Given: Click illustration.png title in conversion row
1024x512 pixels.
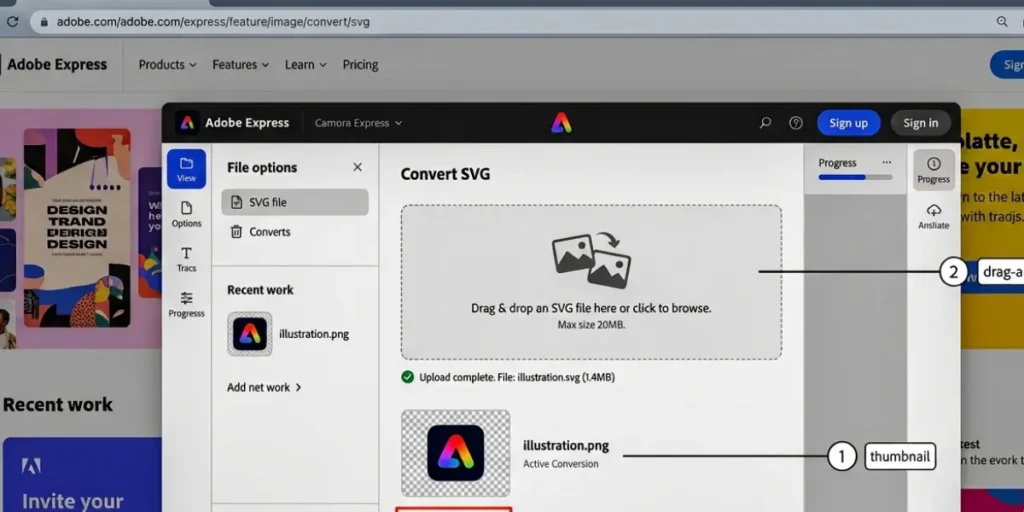Looking at the screenshot, I should 566,445.
